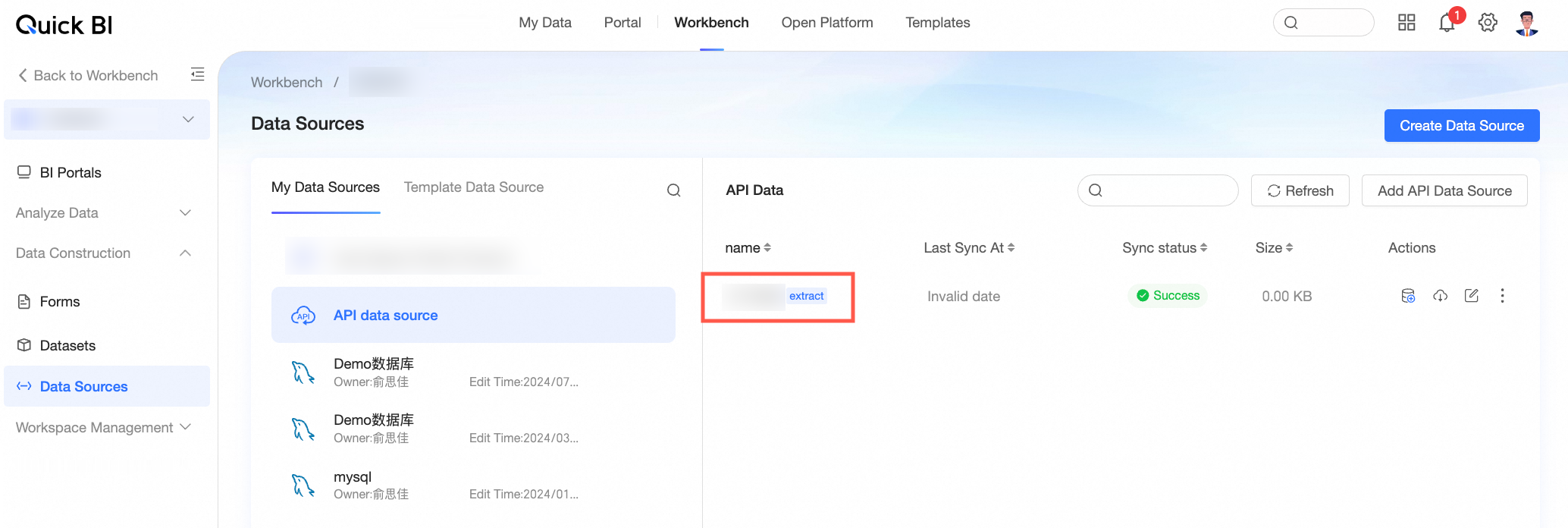This screenshot has width=1568, height=528.
Task: Switch to Template Data Source tab
Action: (x=474, y=187)
